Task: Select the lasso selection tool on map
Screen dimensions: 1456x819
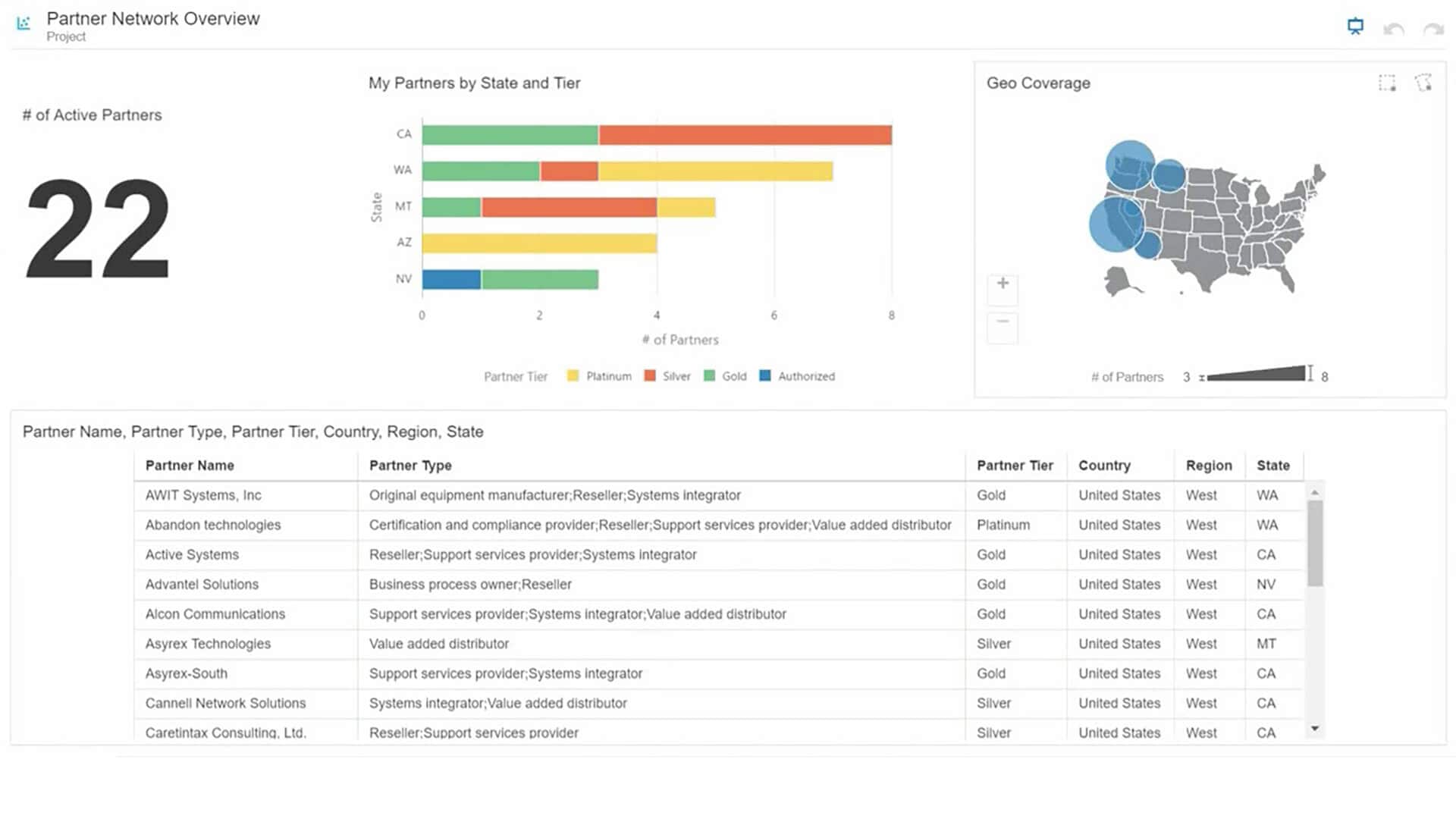Action: click(1423, 83)
